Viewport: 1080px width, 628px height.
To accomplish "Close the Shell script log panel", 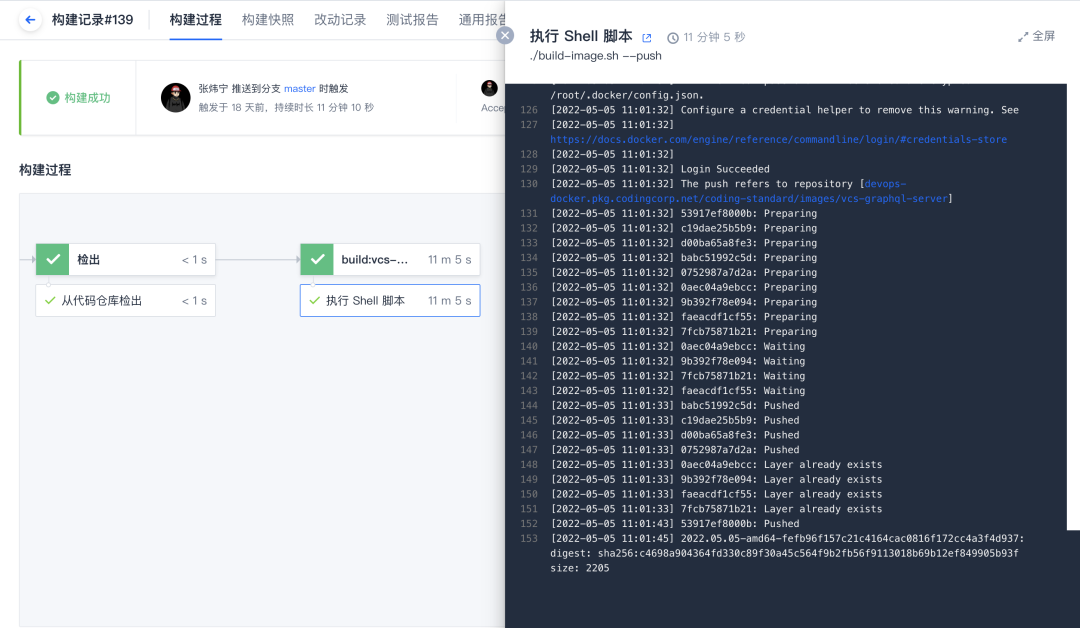I will (x=505, y=35).
